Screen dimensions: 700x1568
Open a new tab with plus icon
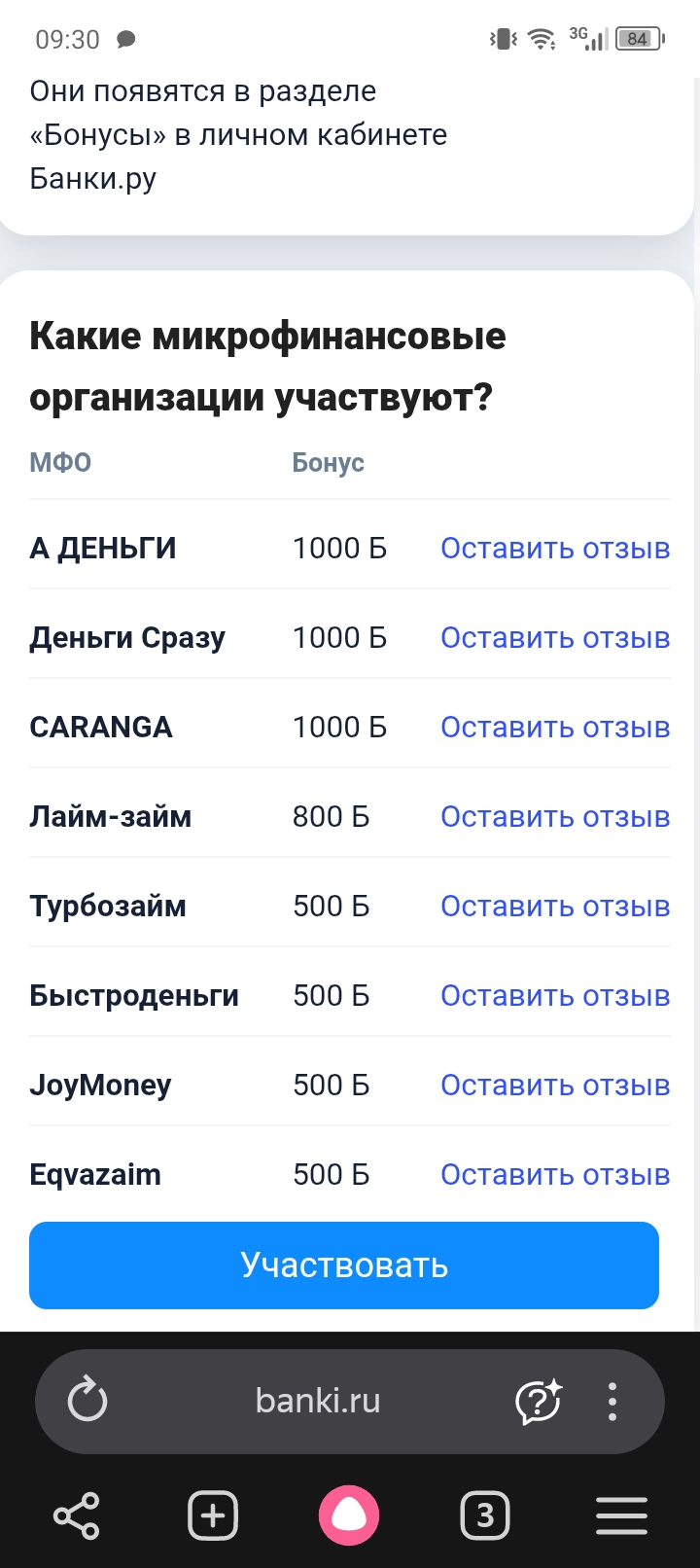pyautogui.click(x=213, y=1515)
